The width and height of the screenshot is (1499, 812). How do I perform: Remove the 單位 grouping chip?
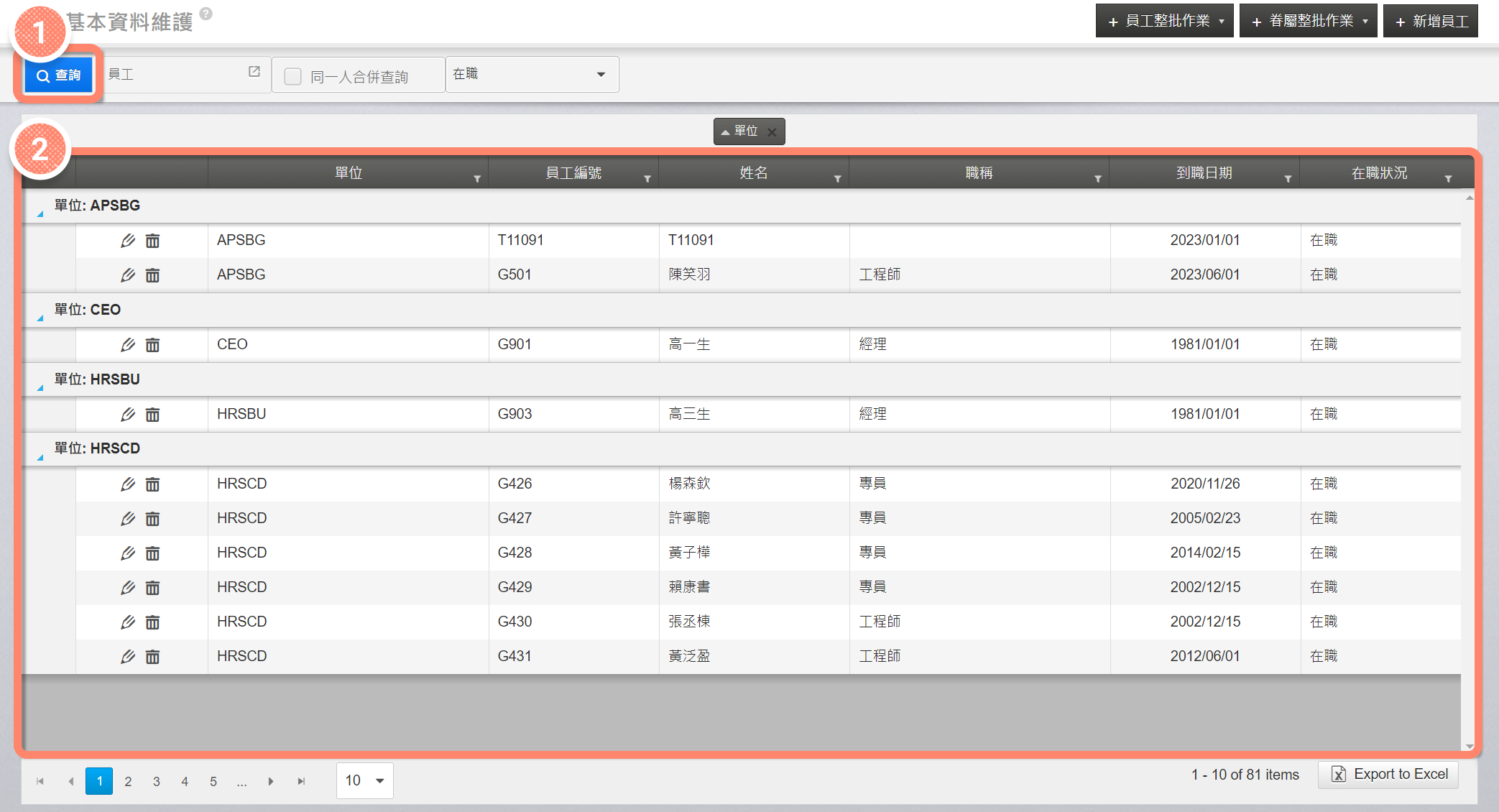pos(772,132)
